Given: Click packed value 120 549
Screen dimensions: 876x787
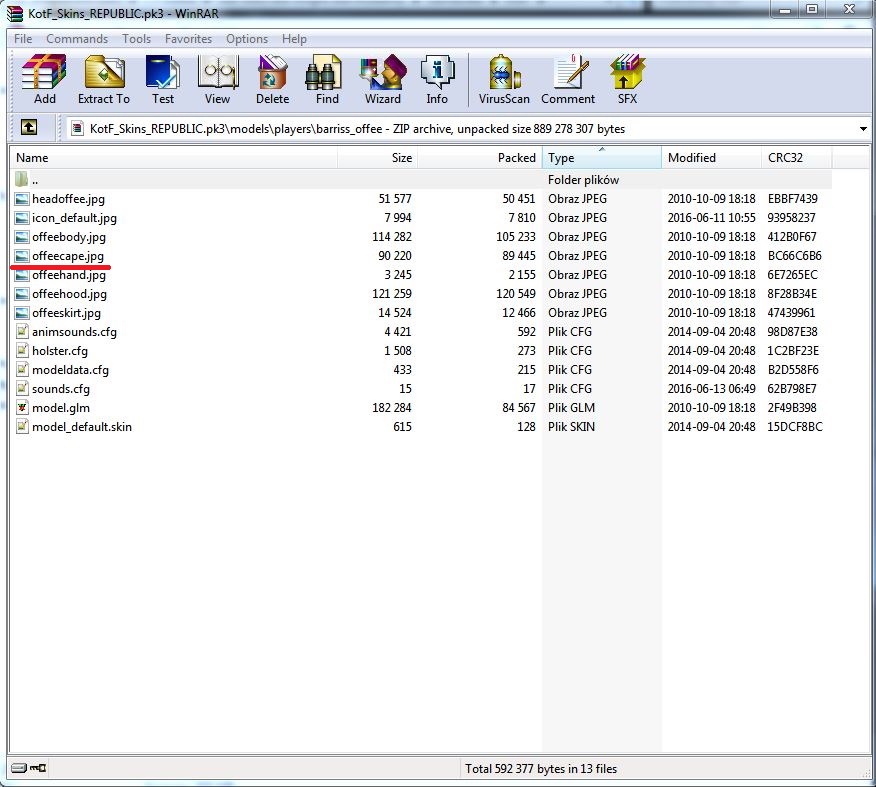Looking at the screenshot, I should tap(516, 294).
